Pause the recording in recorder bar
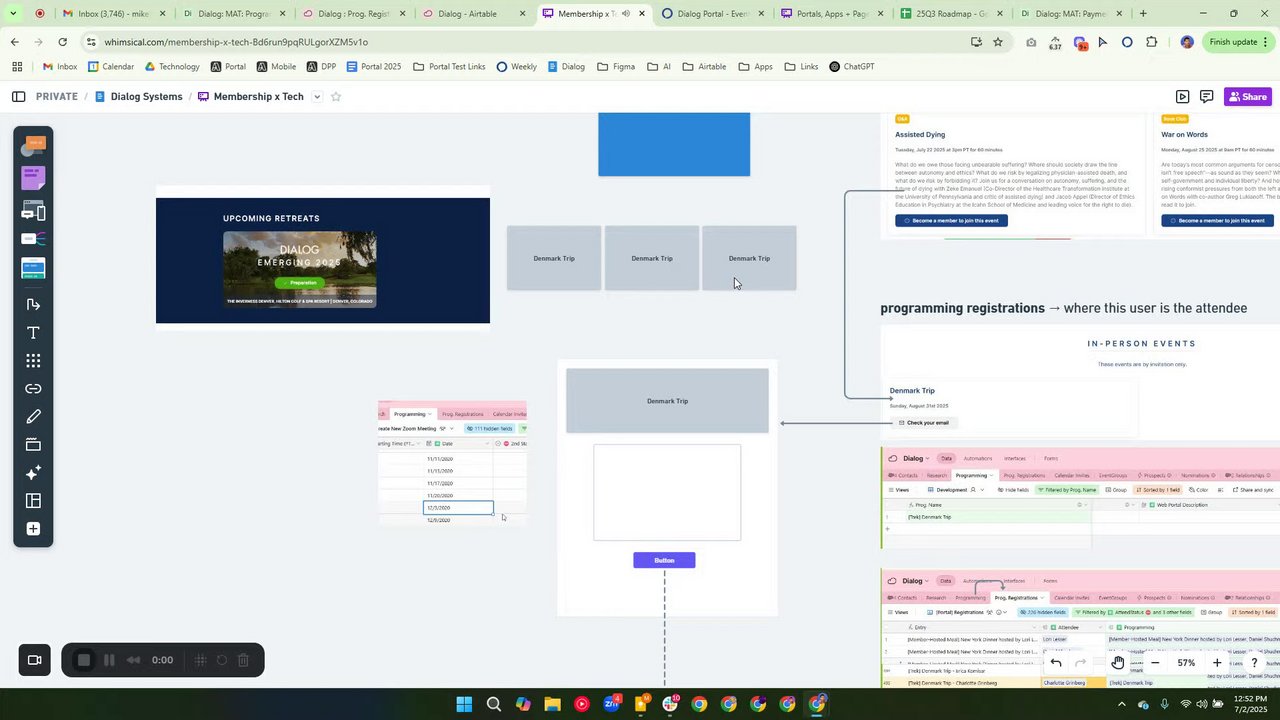The width and height of the screenshot is (1280, 720). [x=109, y=660]
